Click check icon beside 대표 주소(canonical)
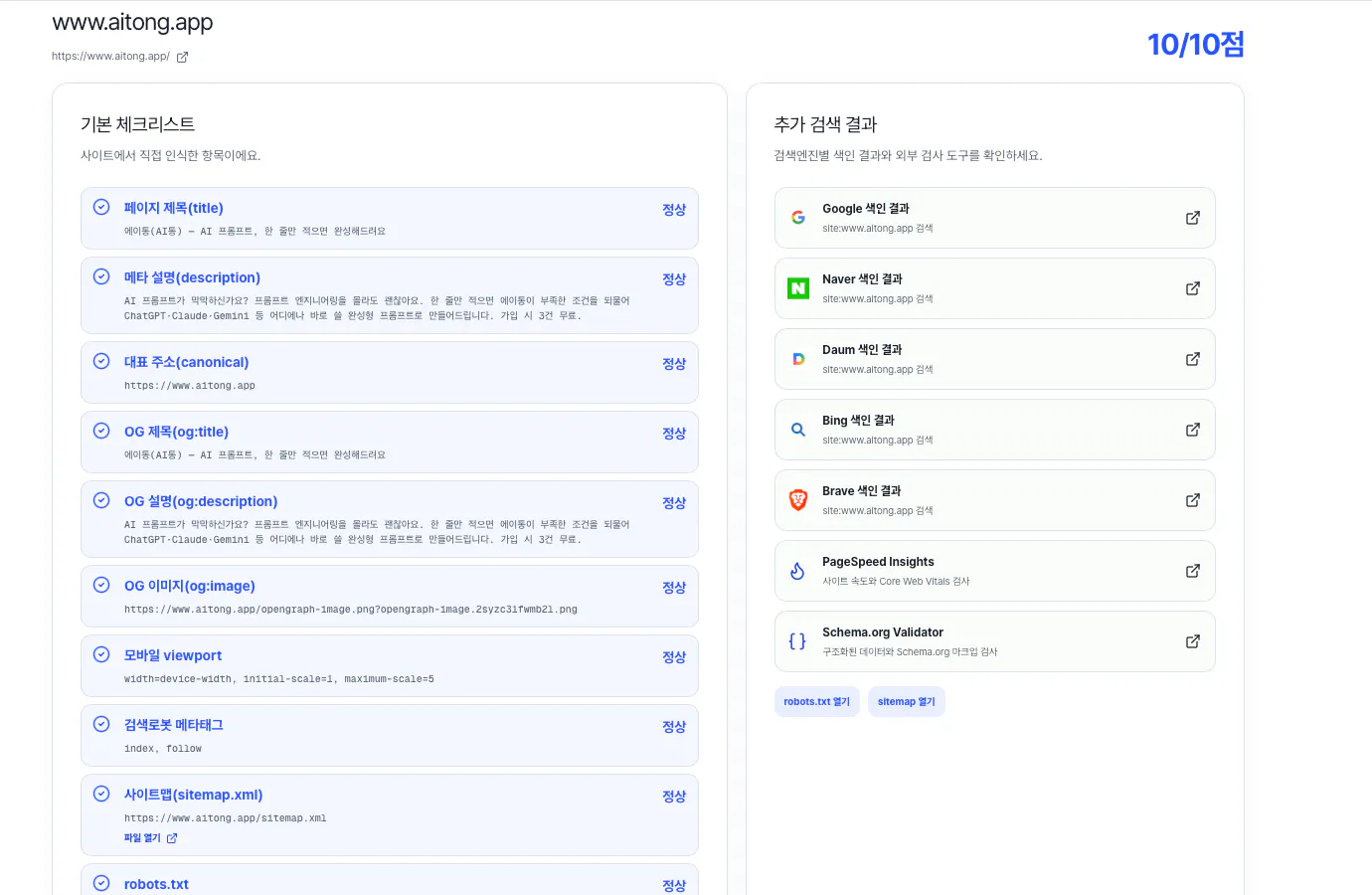 tap(101, 361)
